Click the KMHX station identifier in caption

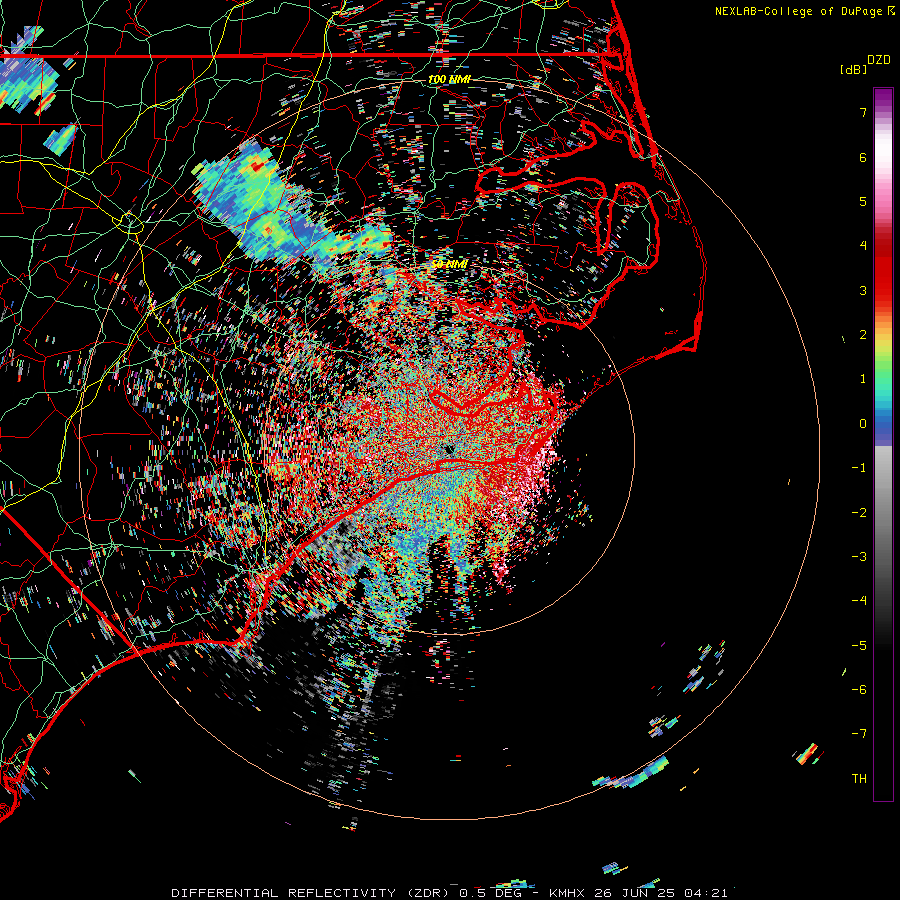(x=567, y=893)
